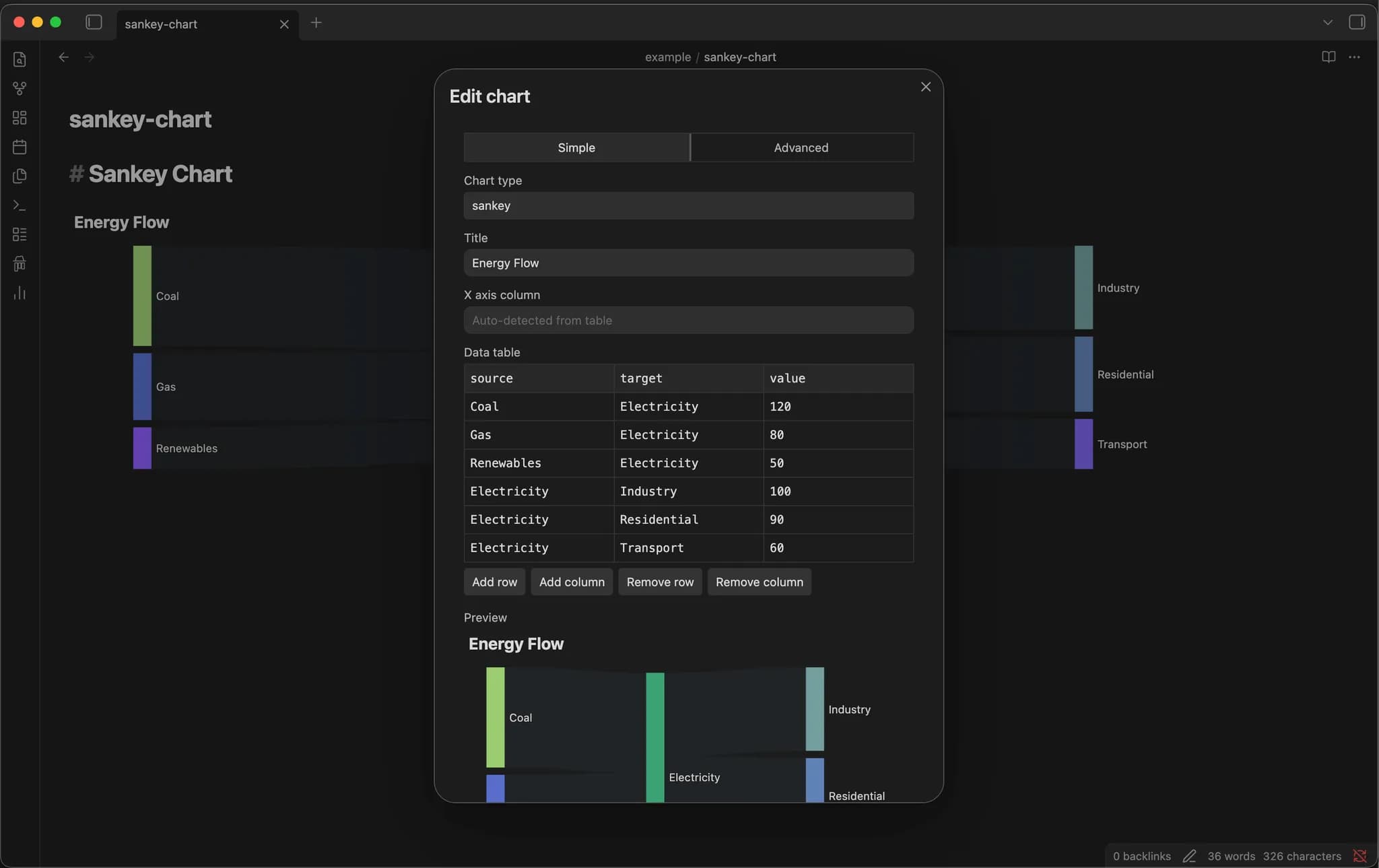Click the Industry node in preview
1379x868 pixels.
click(x=815, y=709)
